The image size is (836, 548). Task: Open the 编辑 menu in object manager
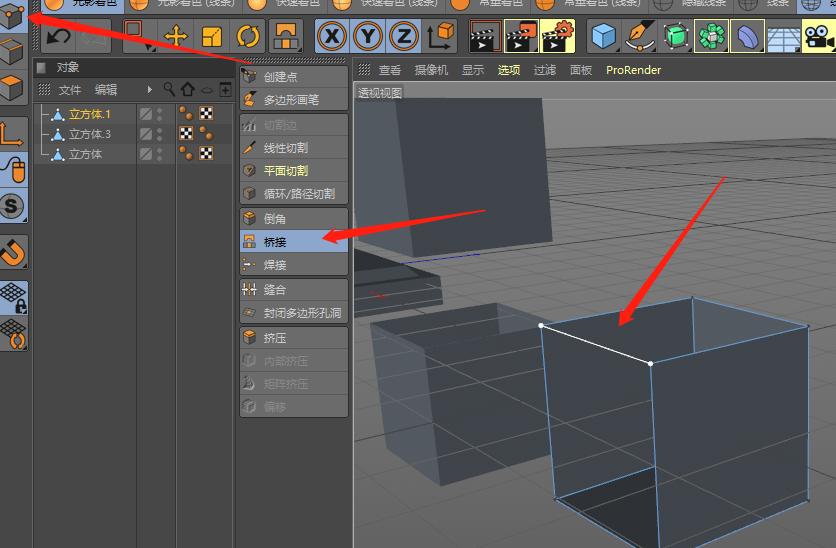point(106,90)
